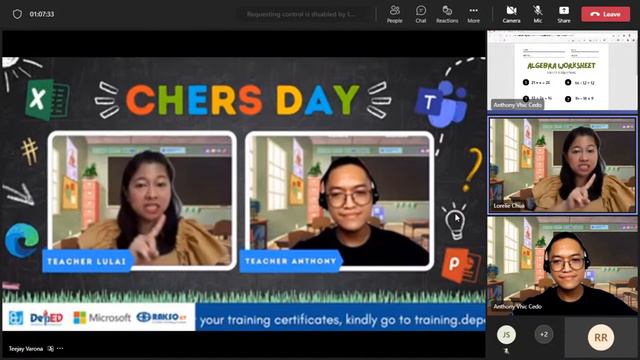Click the Lorelie Chua name label
The width and height of the screenshot is (640, 360).
509,206
